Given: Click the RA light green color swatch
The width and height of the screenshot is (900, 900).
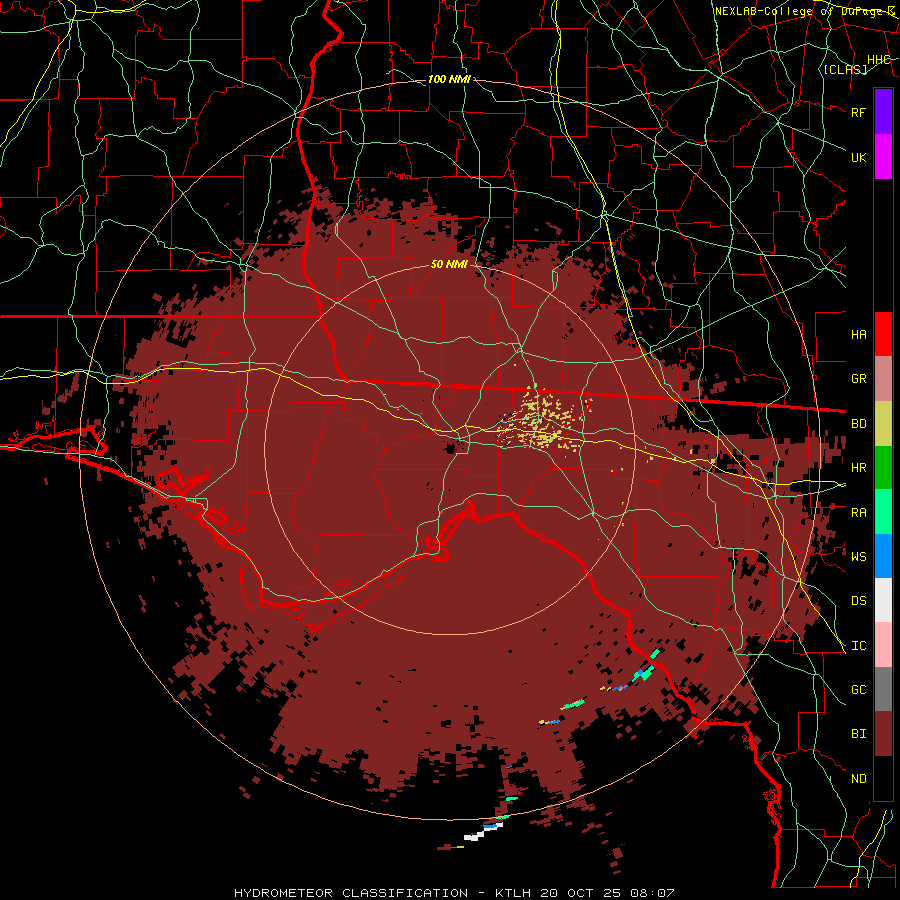Looking at the screenshot, I should click(x=883, y=512).
